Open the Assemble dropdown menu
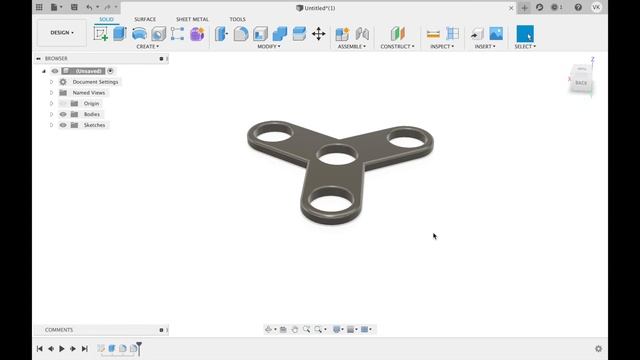The width and height of the screenshot is (640, 360). click(351, 47)
